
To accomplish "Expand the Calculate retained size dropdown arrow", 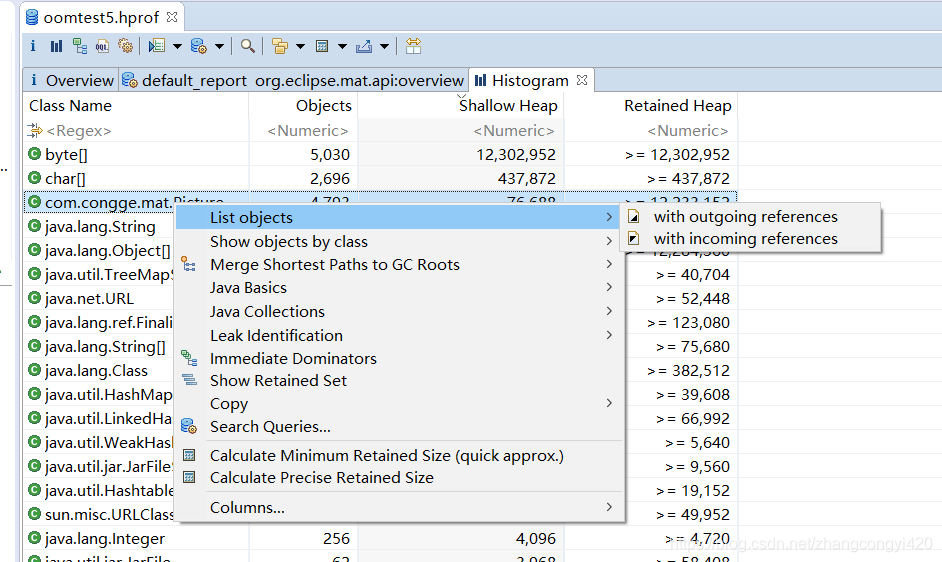I will (x=342, y=46).
